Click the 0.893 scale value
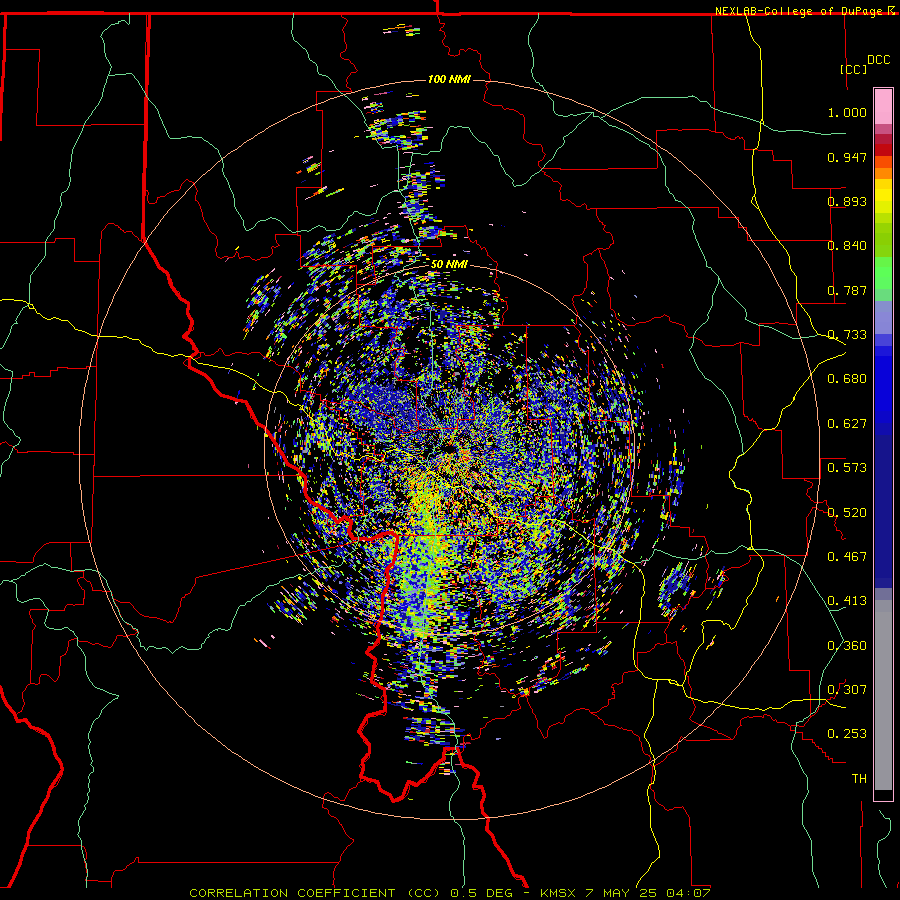The image size is (900, 900). point(847,201)
